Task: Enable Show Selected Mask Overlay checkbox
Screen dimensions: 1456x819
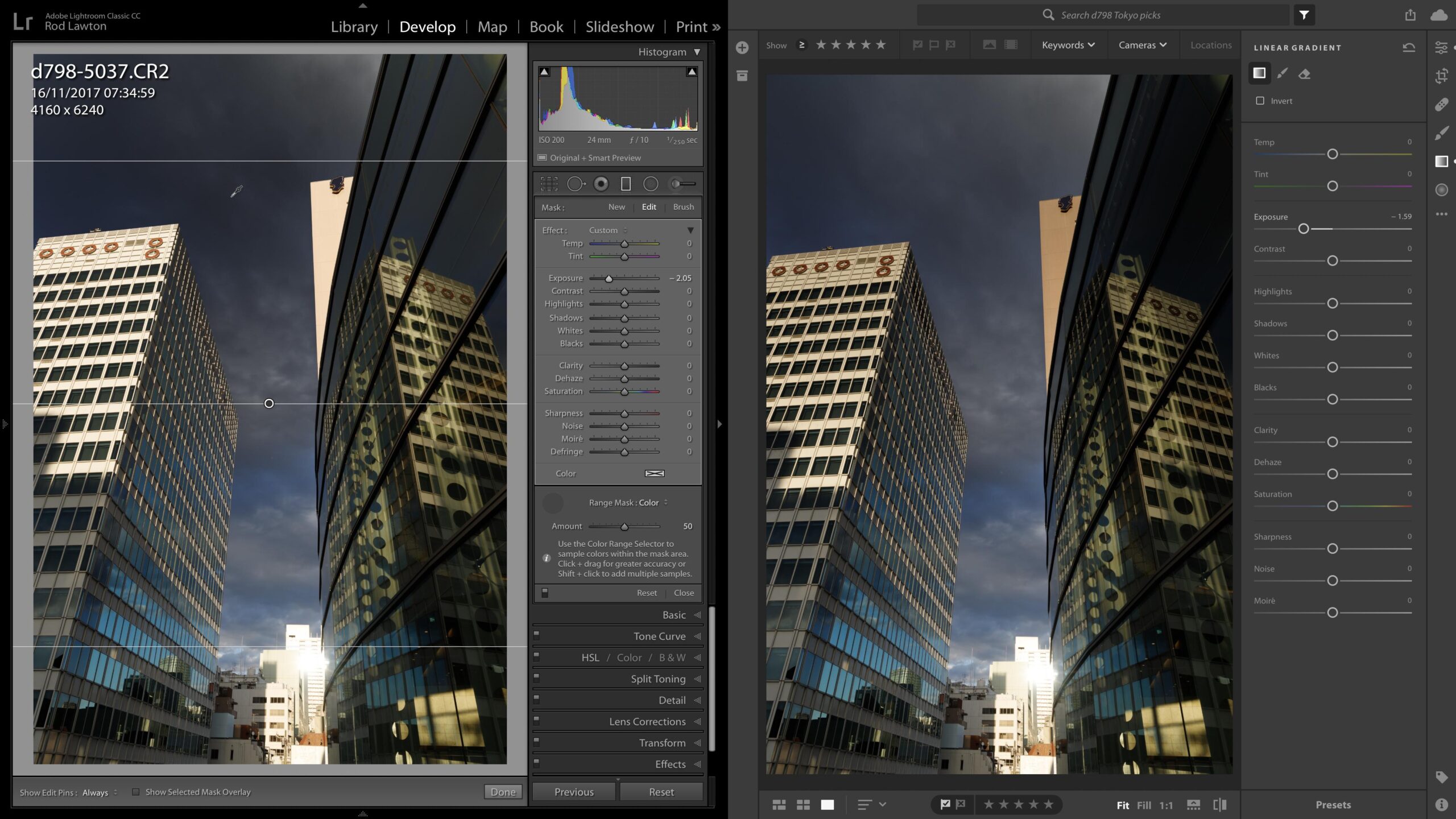Action: click(135, 791)
